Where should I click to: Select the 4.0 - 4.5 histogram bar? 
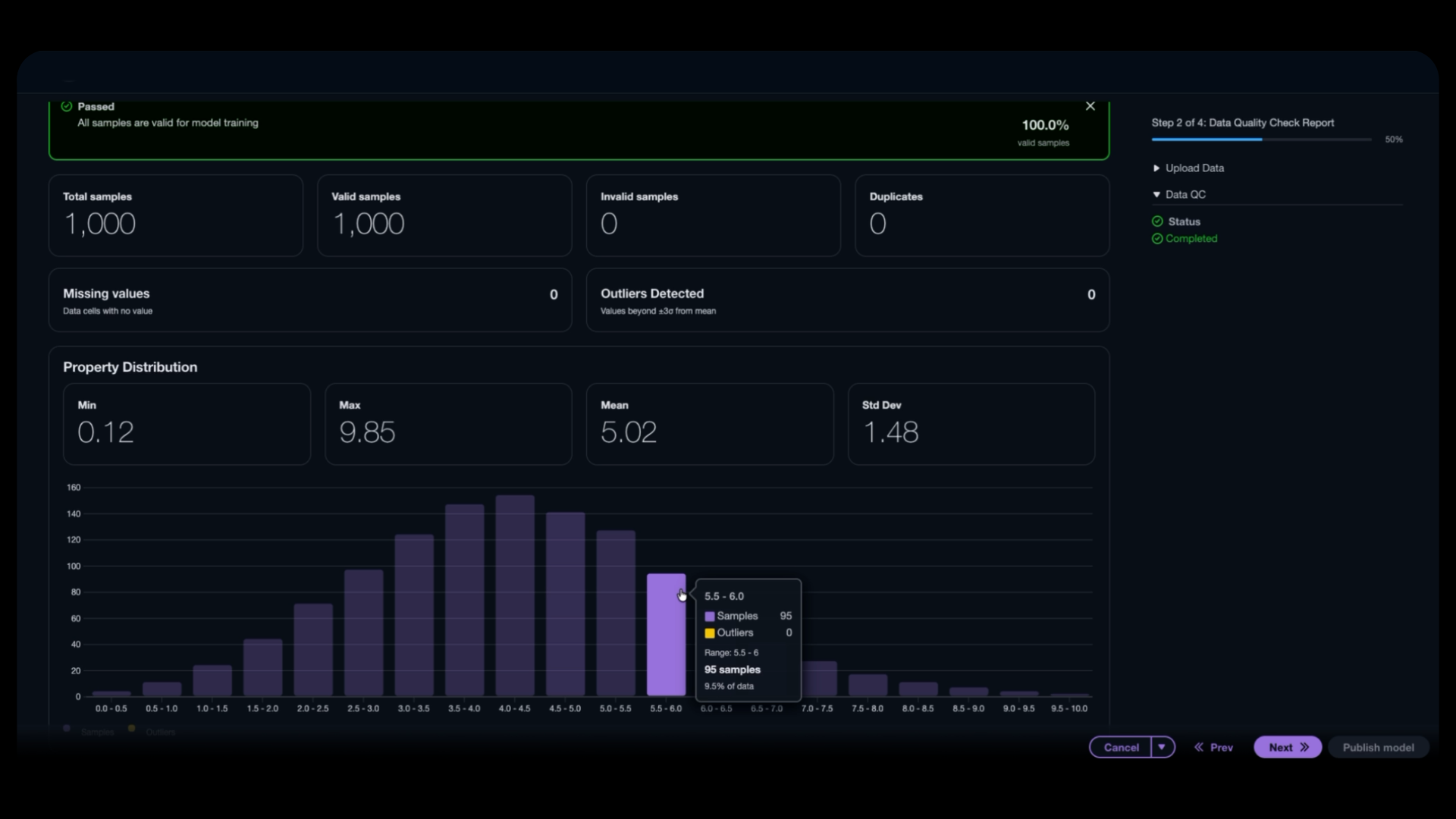[515, 595]
